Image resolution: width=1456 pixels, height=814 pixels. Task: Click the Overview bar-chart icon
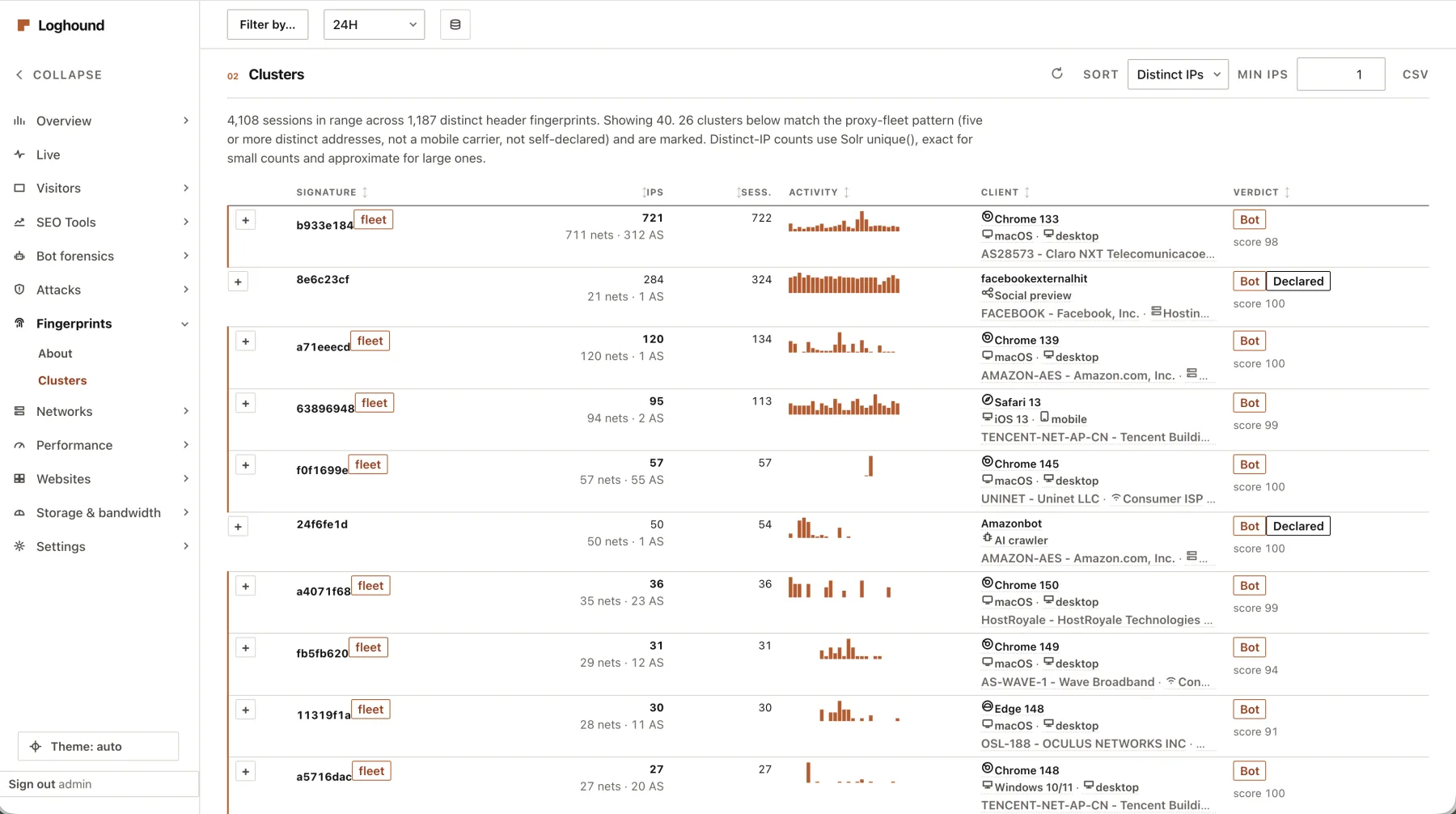click(x=19, y=121)
